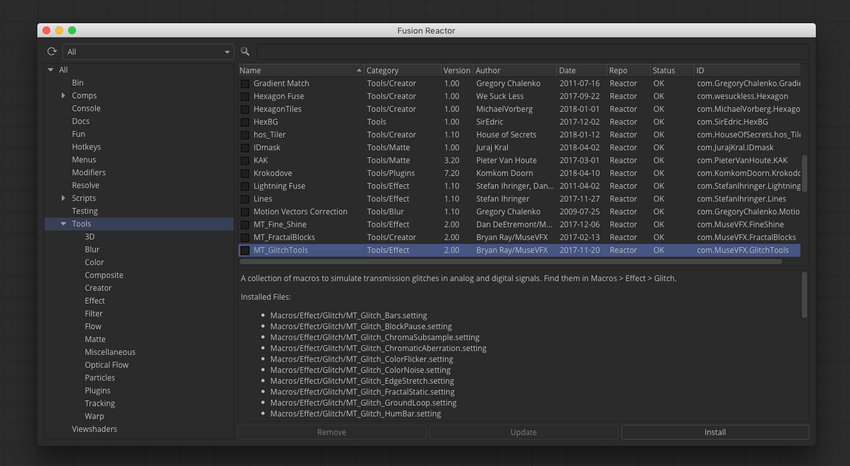Select the Color subcategory
The width and height of the screenshot is (850, 466).
(94, 262)
